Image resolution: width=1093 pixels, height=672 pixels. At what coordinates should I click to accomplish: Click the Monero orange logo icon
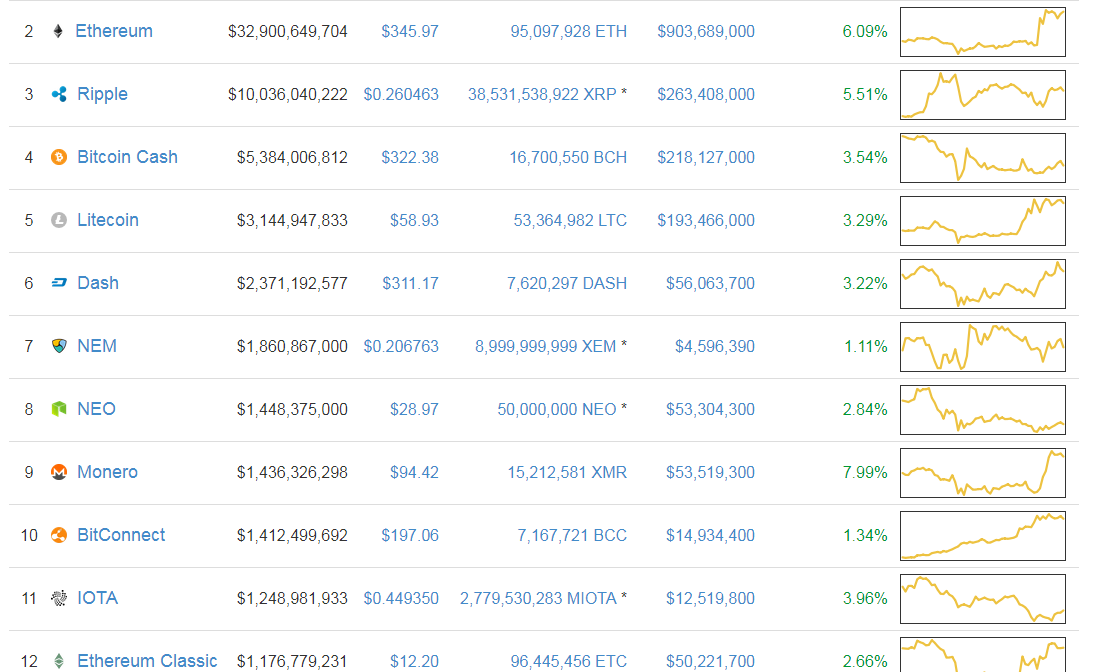59,472
